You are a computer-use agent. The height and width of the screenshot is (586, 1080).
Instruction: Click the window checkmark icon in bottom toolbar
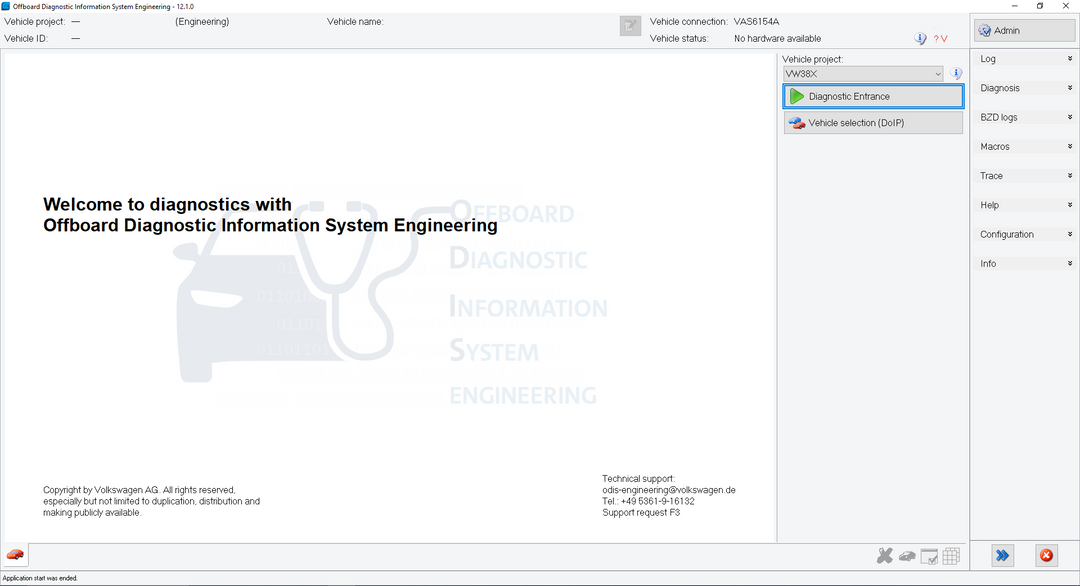(x=929, y=556)
